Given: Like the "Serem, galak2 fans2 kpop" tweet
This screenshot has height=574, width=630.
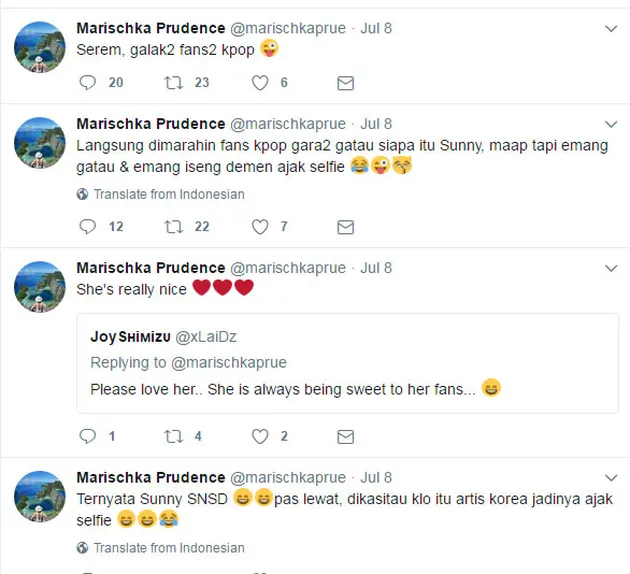Looking at the screenshot, I should coord(260,83).
